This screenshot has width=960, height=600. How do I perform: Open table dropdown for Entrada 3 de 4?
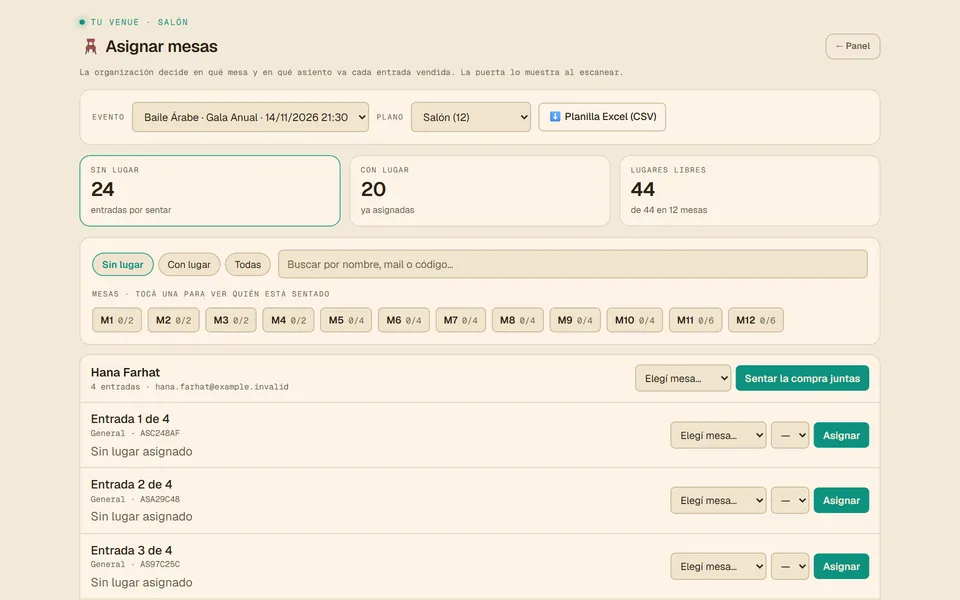coord(718,567)
